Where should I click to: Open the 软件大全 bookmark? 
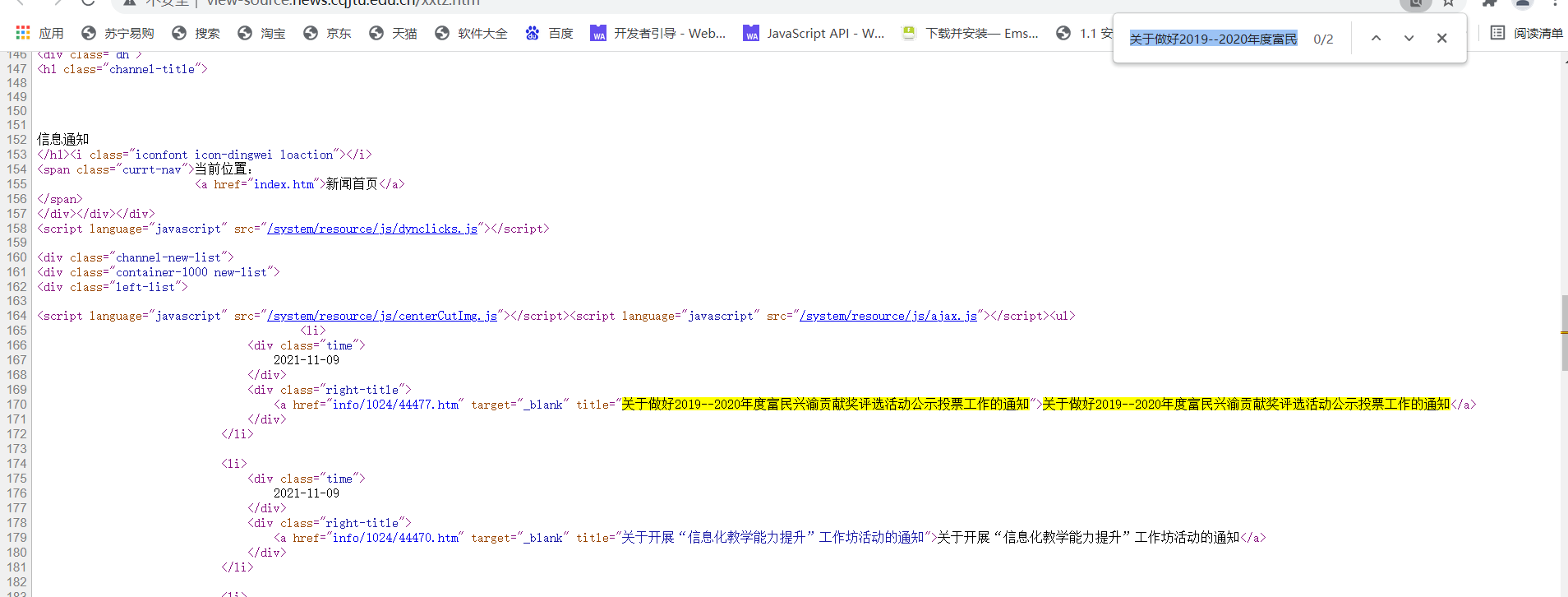(x=471, y=33)
